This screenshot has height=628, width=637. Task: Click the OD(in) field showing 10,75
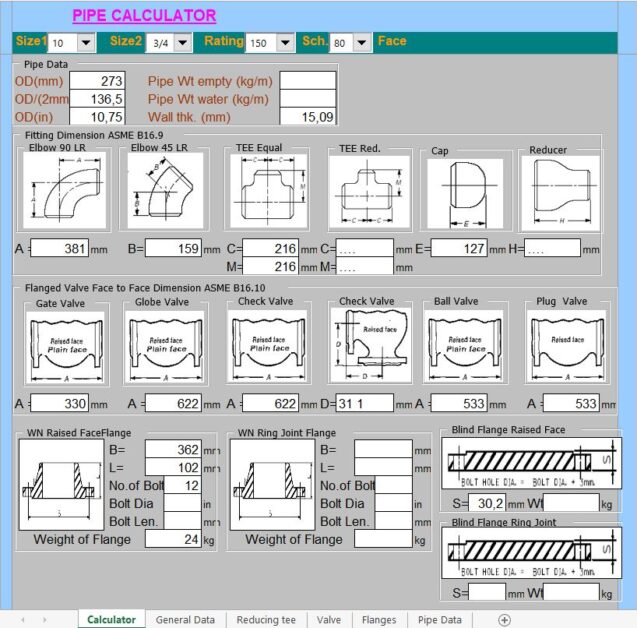[97, 117]
